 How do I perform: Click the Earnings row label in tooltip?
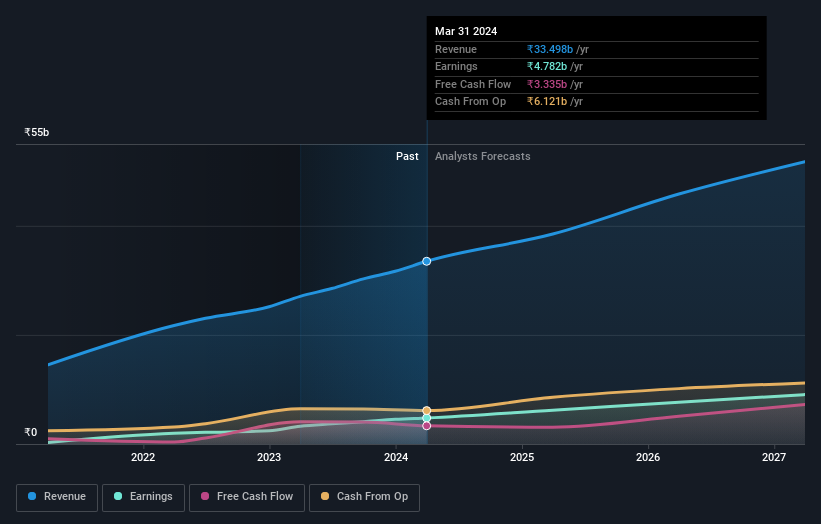[x=456, y=66]
